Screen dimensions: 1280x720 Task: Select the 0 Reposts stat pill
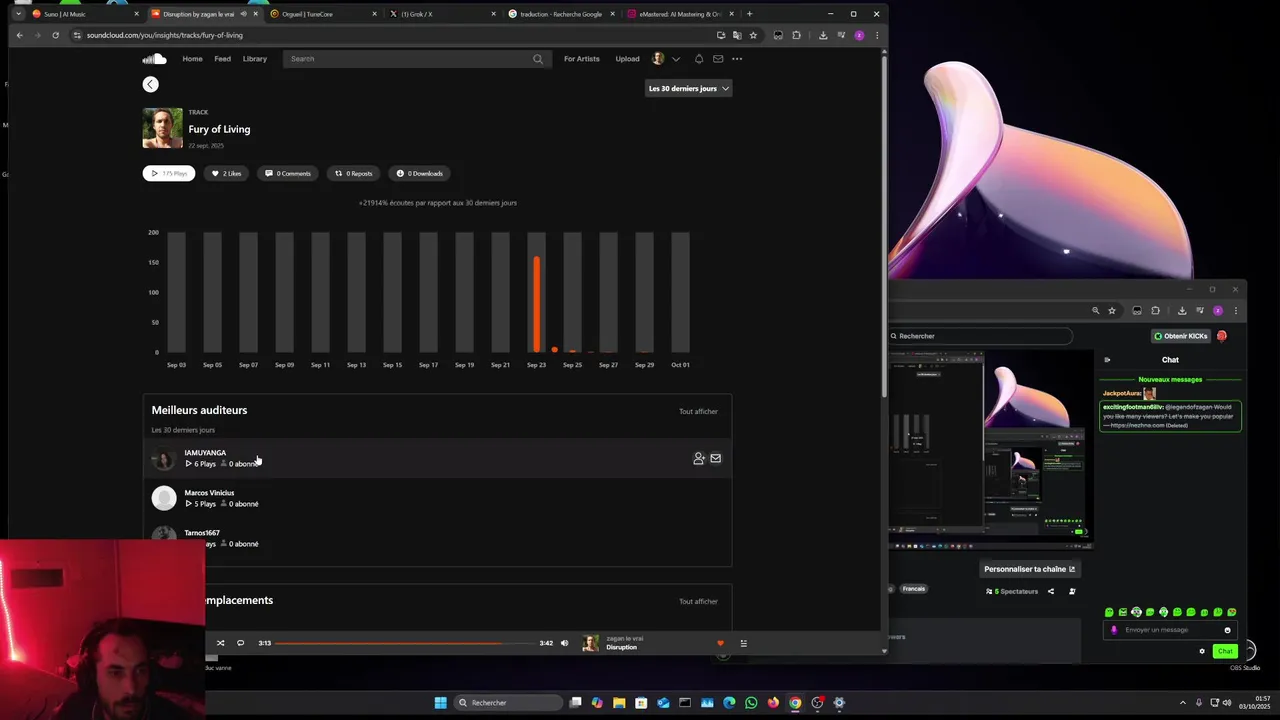point(353,173)
